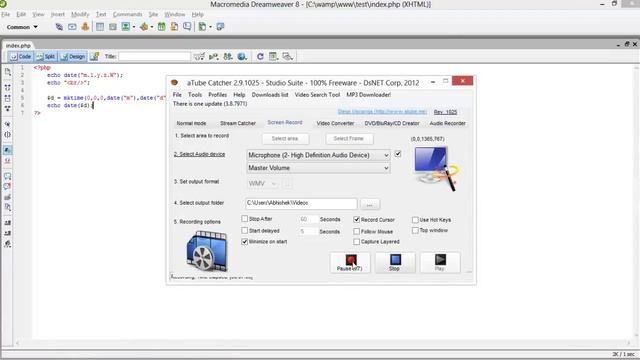Click the Pause recording button
Screen dimensions: 640x360
coord(350,262)
